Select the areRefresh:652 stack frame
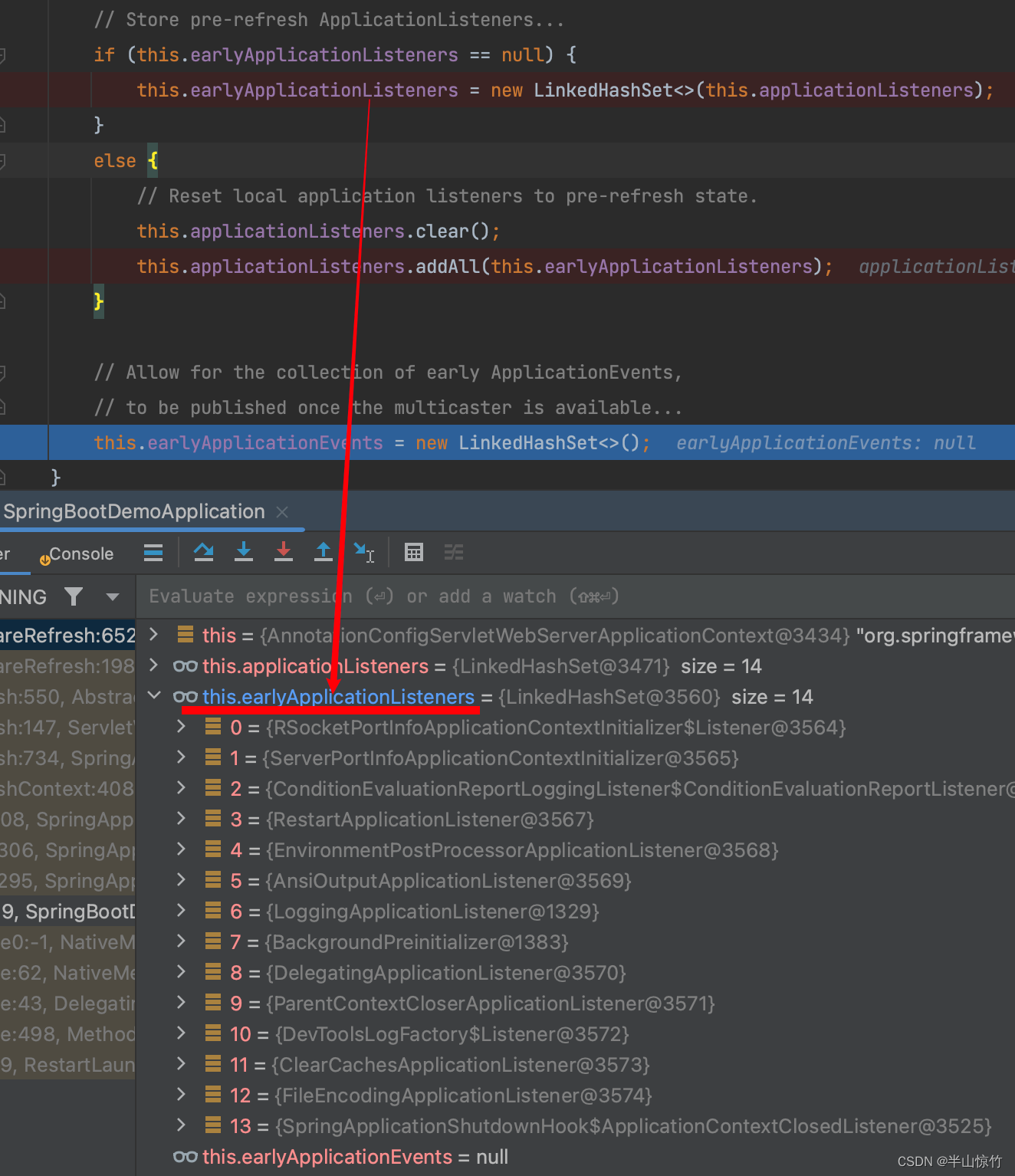The width and height of the screenshot is (1015, 1176). coord(67,636)
